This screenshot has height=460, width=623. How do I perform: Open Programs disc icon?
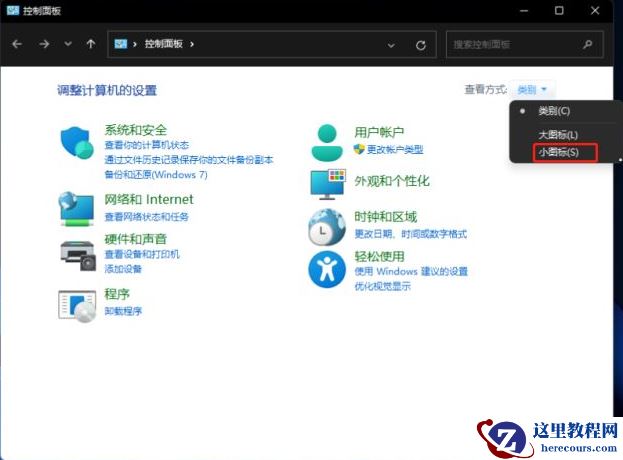coord(77,306)
